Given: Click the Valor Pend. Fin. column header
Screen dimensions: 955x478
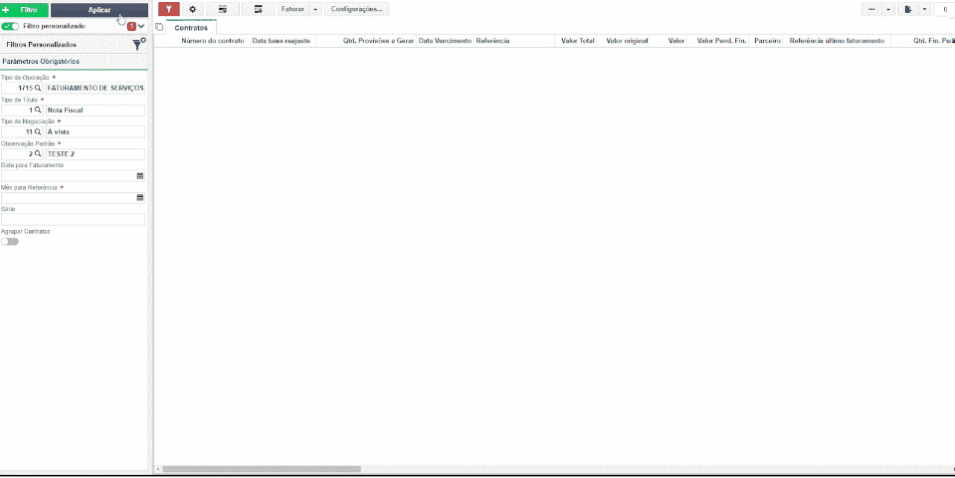Looking at the screenshot, I should (x=722, y=41).
